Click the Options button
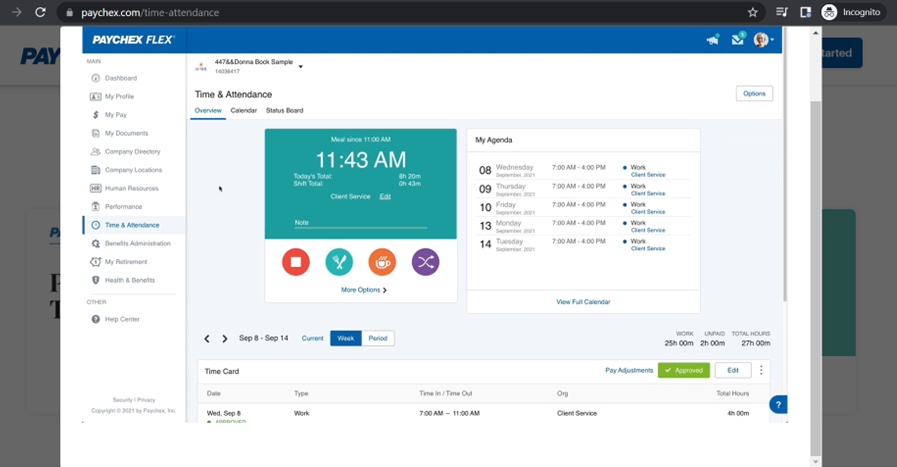The image size is (897, 467). 754,94
